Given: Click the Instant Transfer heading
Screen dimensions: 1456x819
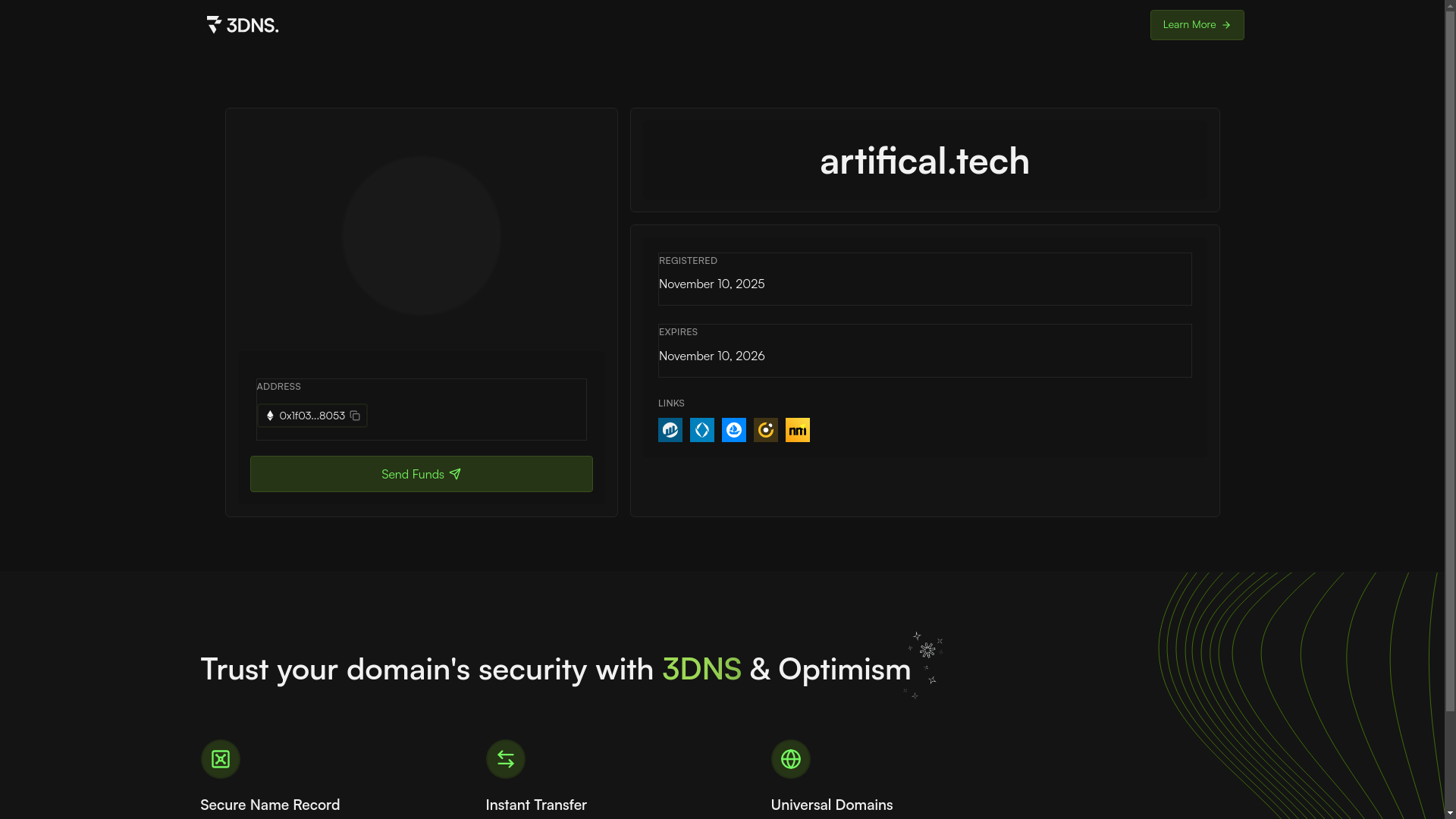Looking at the screenshot, I should point(536,805).
